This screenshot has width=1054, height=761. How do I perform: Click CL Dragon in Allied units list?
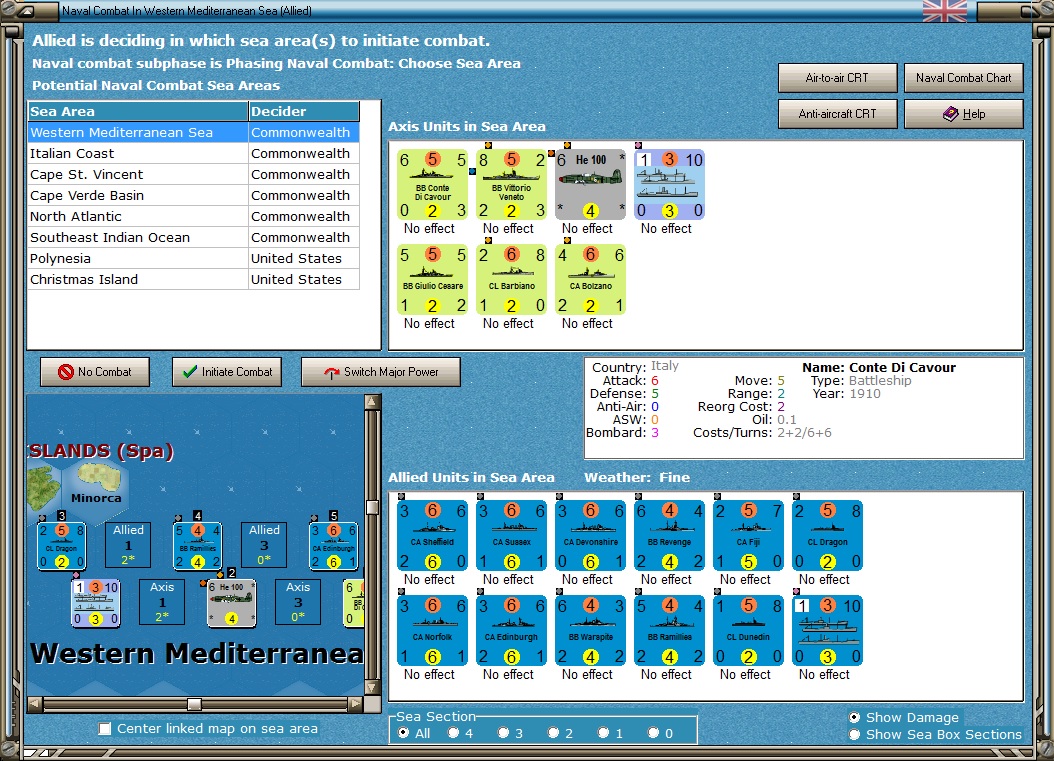point(827,536)
